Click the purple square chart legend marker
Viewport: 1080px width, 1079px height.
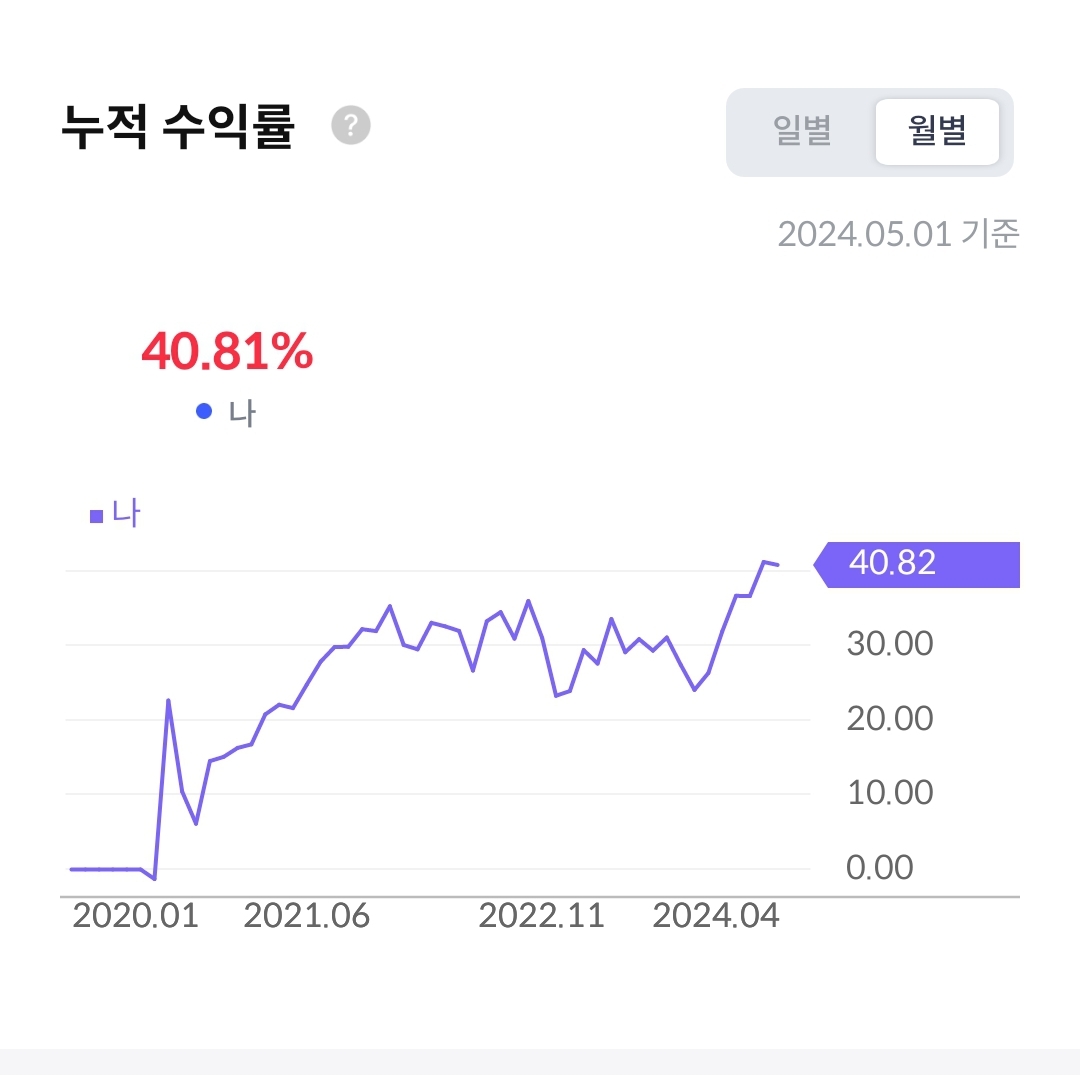(97, 516)
